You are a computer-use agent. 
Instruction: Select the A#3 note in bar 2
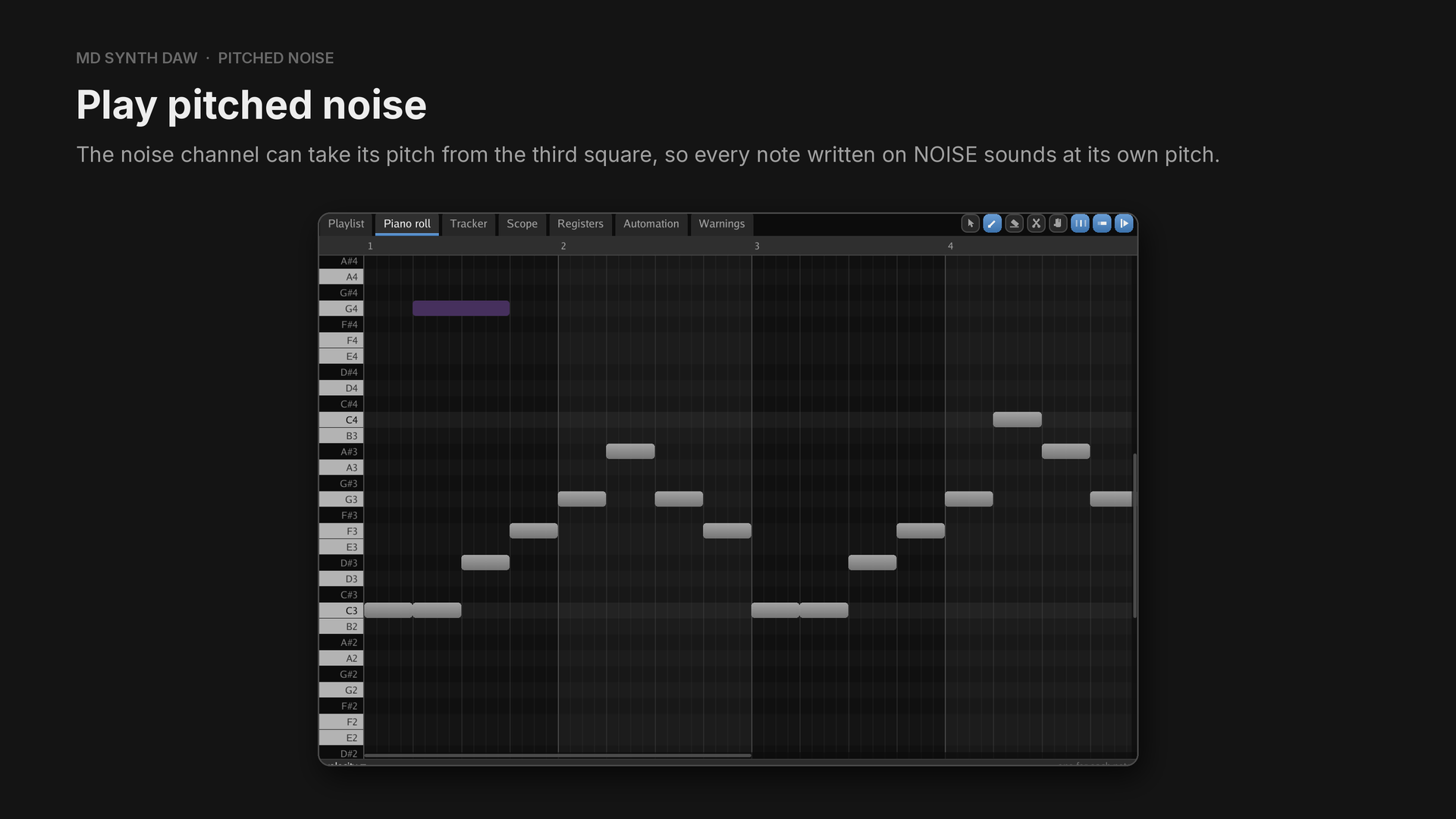pos(630,451)
